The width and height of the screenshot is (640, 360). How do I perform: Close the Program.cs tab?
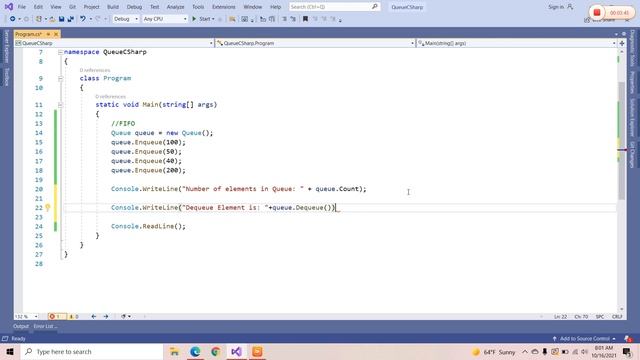56,34
